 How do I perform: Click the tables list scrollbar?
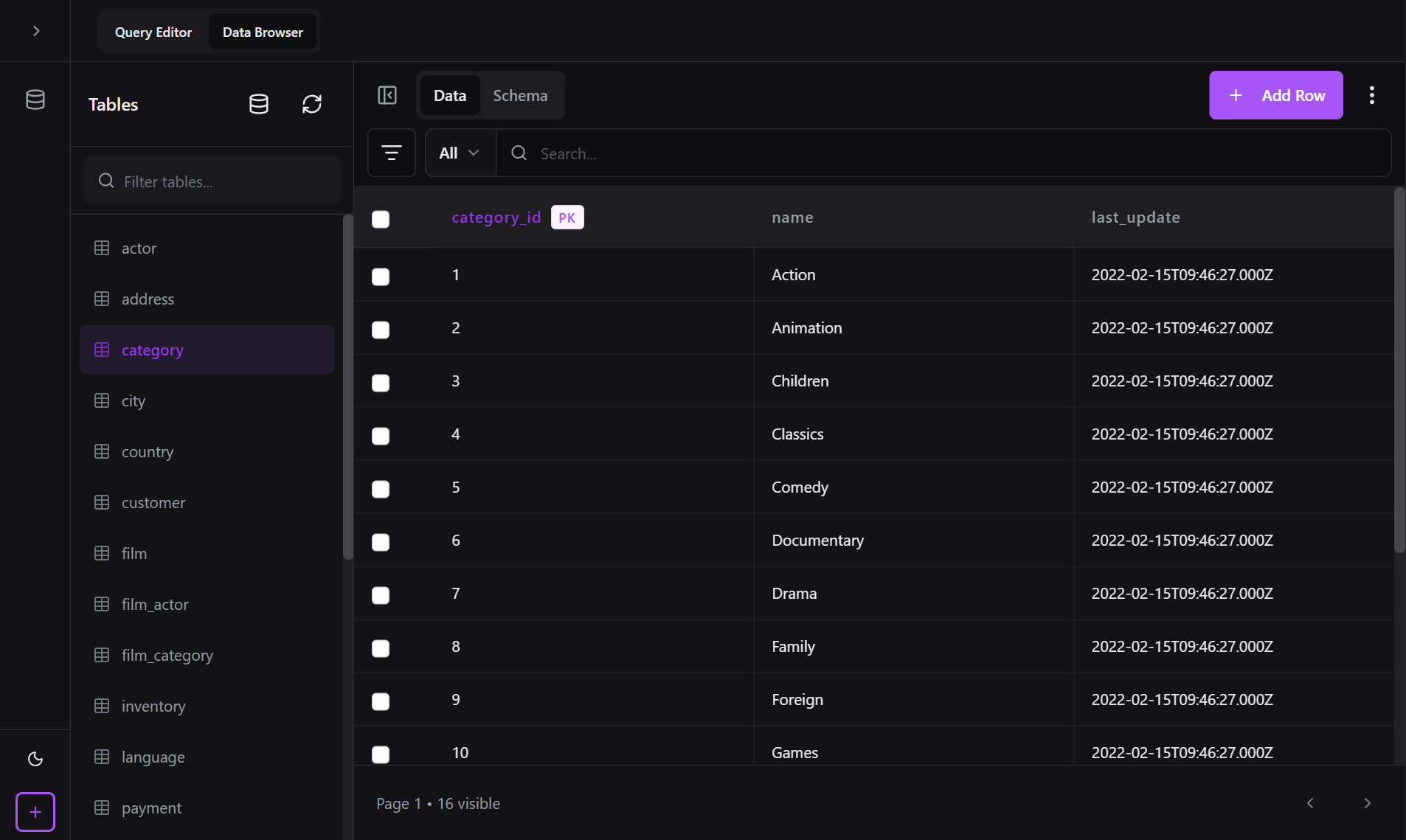348,387
